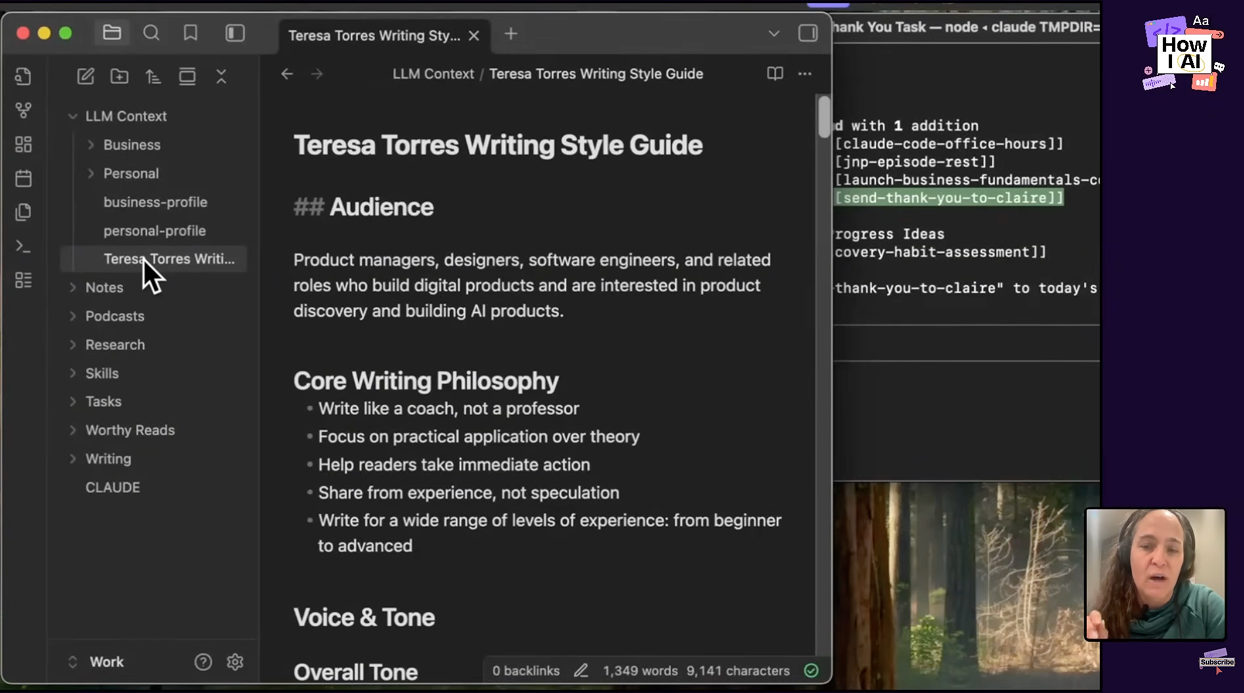The image size is (1244, 693).
Task: Open business-profile note
Action: point(155,202)
